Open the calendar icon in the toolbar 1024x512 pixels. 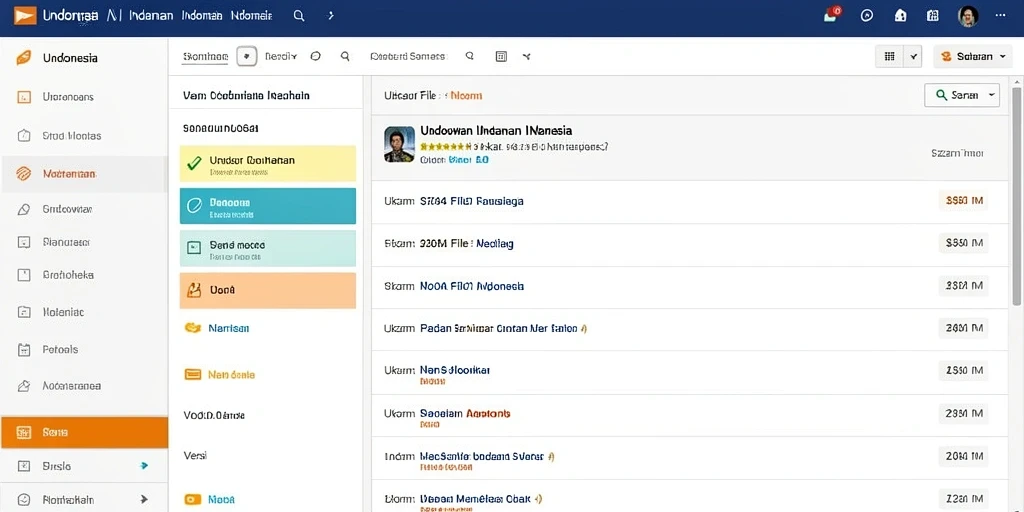coord(501,57)
